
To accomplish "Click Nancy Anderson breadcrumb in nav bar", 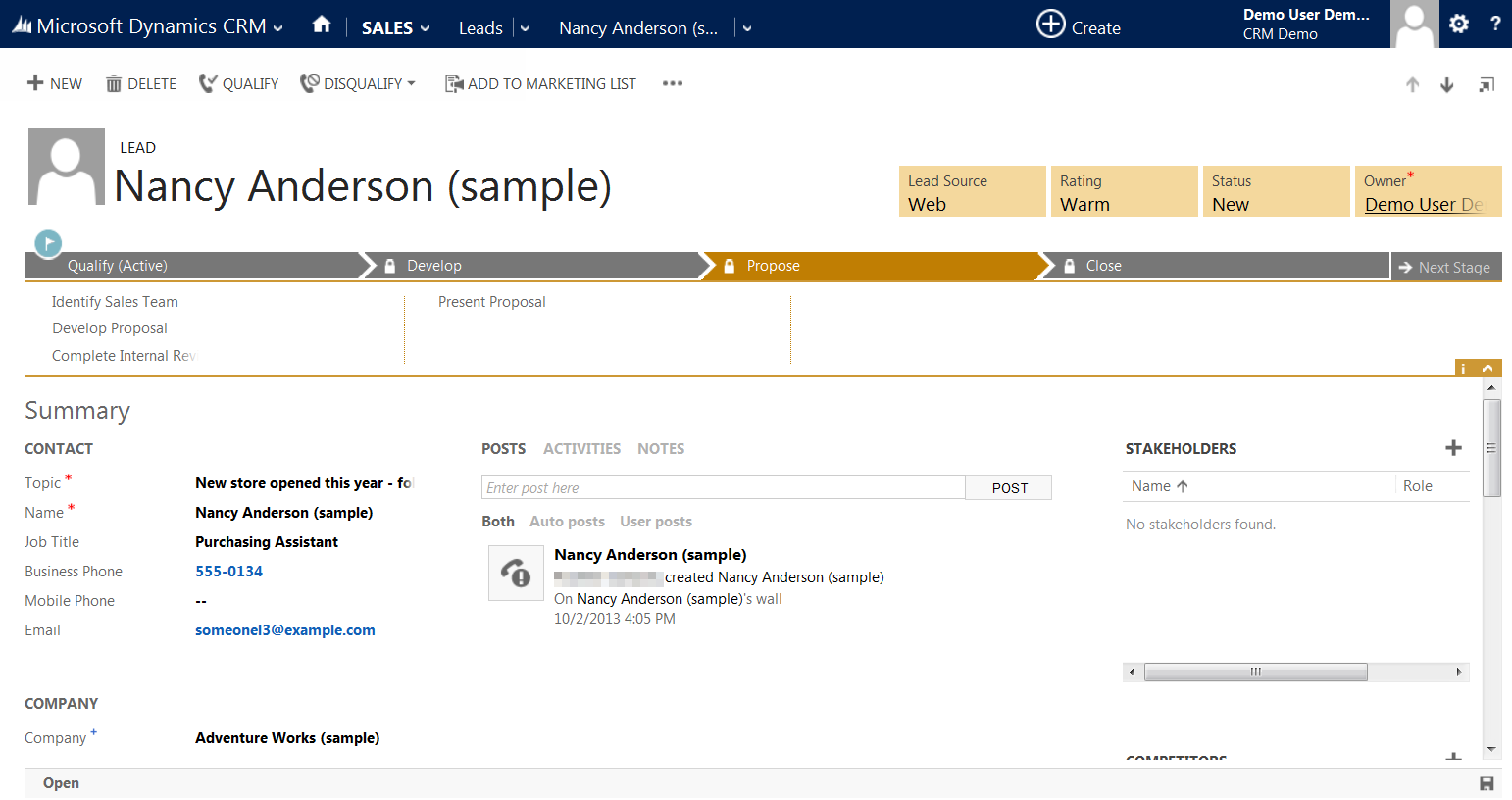I will pos(638,28).
